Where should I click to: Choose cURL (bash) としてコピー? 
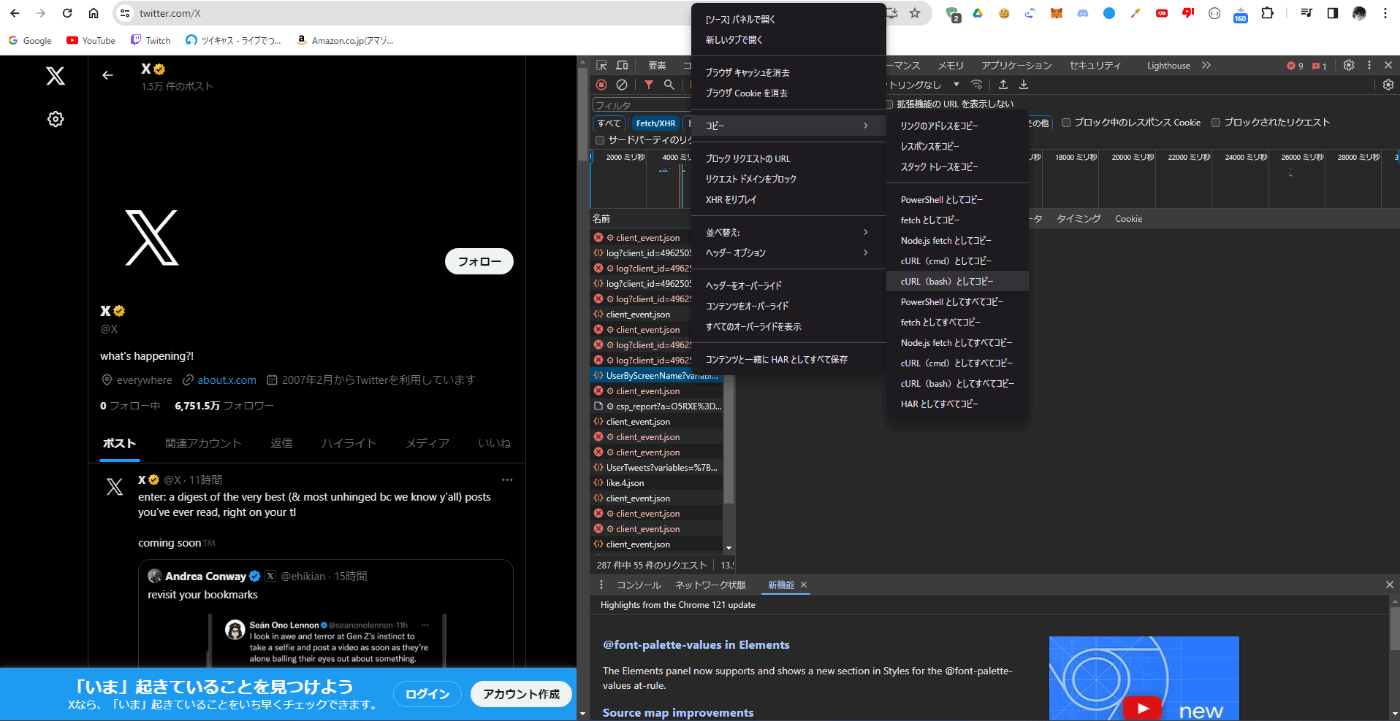click(958, 281)
